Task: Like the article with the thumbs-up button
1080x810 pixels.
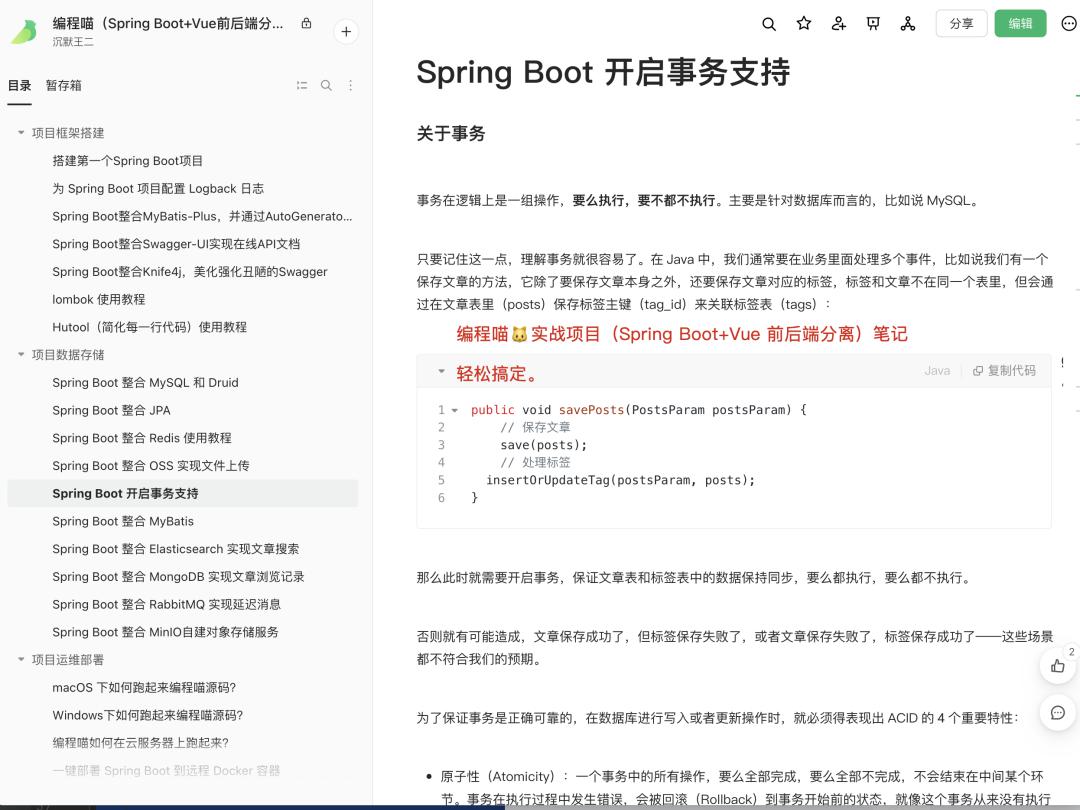Action: (x=1058, y=665)
